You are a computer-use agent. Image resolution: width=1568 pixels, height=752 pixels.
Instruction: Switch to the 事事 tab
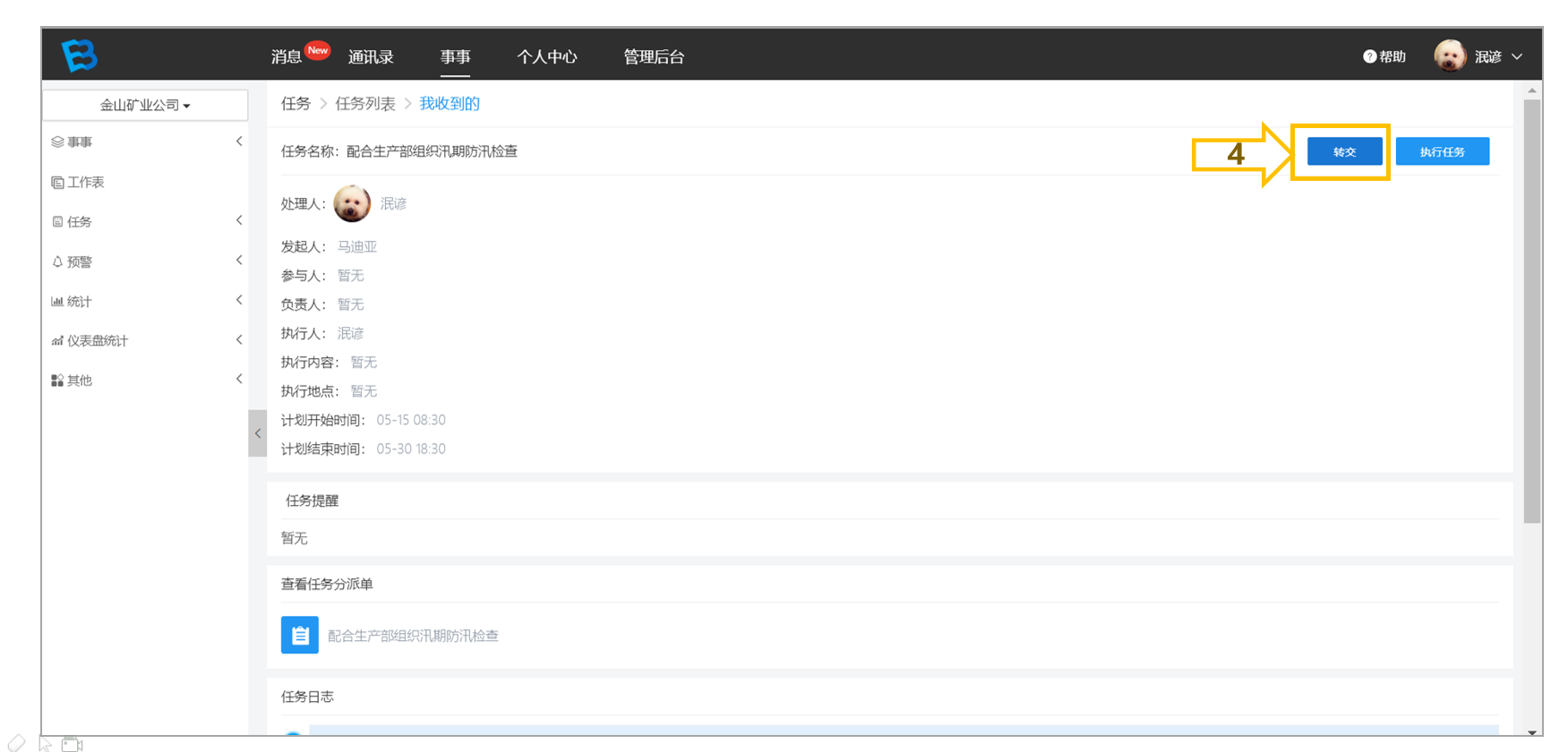(x=455, y=56)
